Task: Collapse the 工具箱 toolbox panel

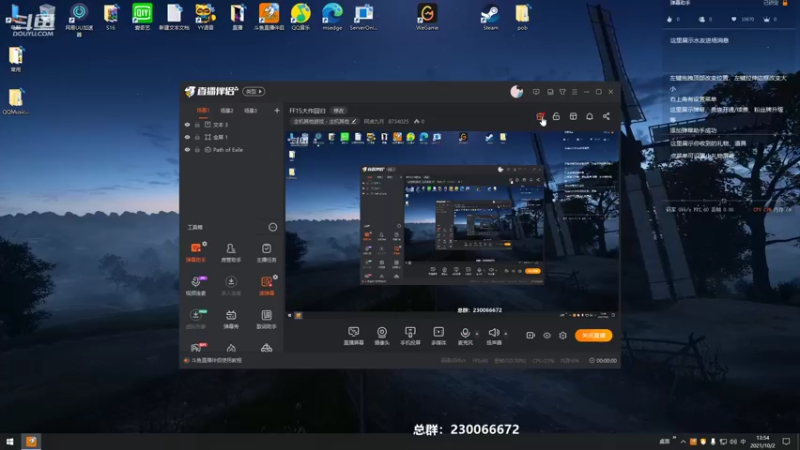Action: (273, 227)
